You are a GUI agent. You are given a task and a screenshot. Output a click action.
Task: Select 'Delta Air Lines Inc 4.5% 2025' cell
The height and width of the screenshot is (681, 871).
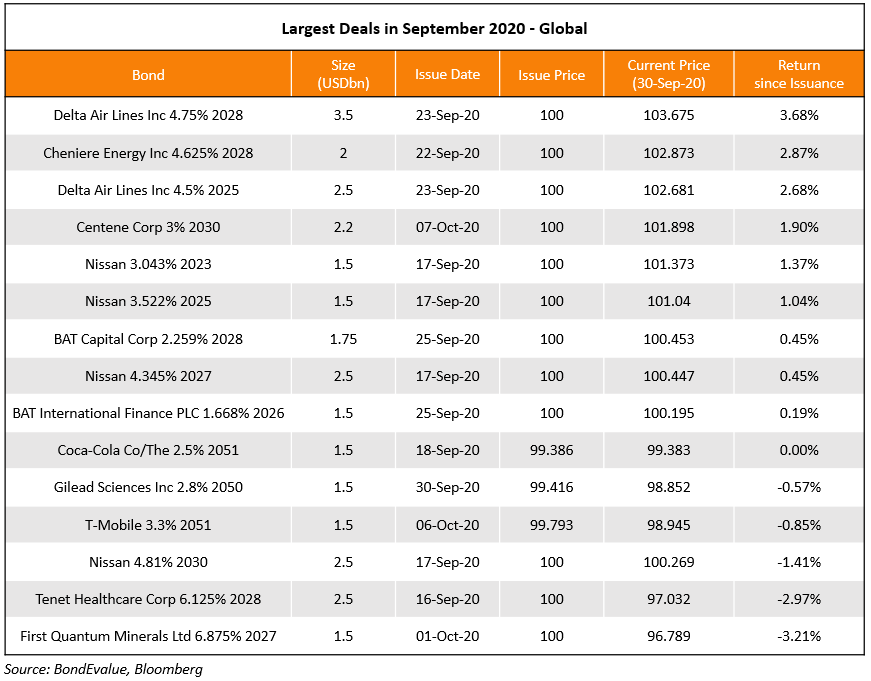pyautogui.click(x=148, y=190)
